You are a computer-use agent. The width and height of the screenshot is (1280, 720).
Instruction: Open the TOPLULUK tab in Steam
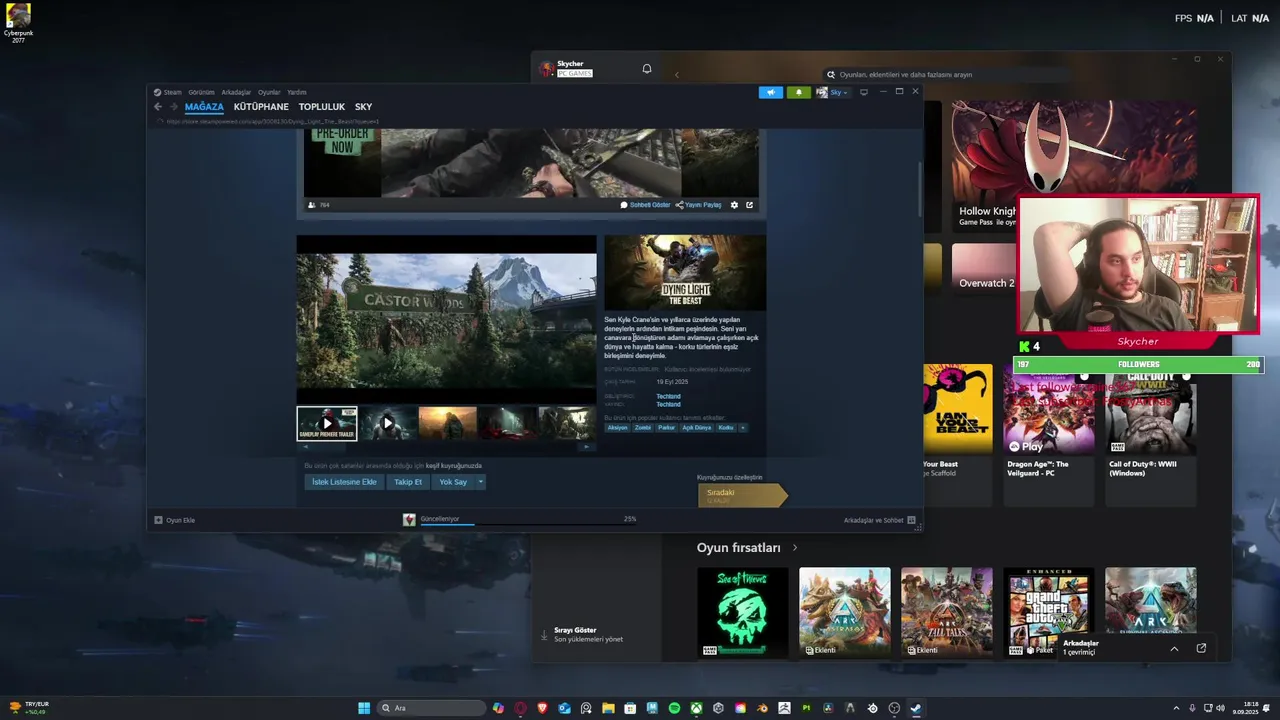coord(322,107)
